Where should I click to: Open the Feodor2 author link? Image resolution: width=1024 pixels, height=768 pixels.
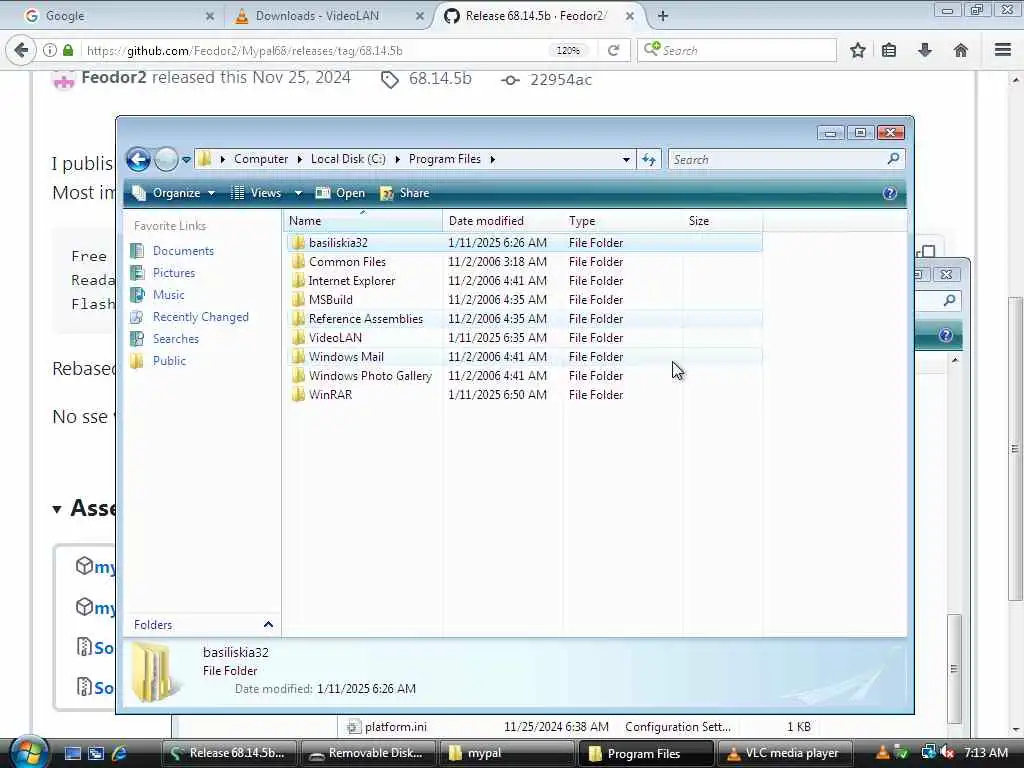point(114,78)
